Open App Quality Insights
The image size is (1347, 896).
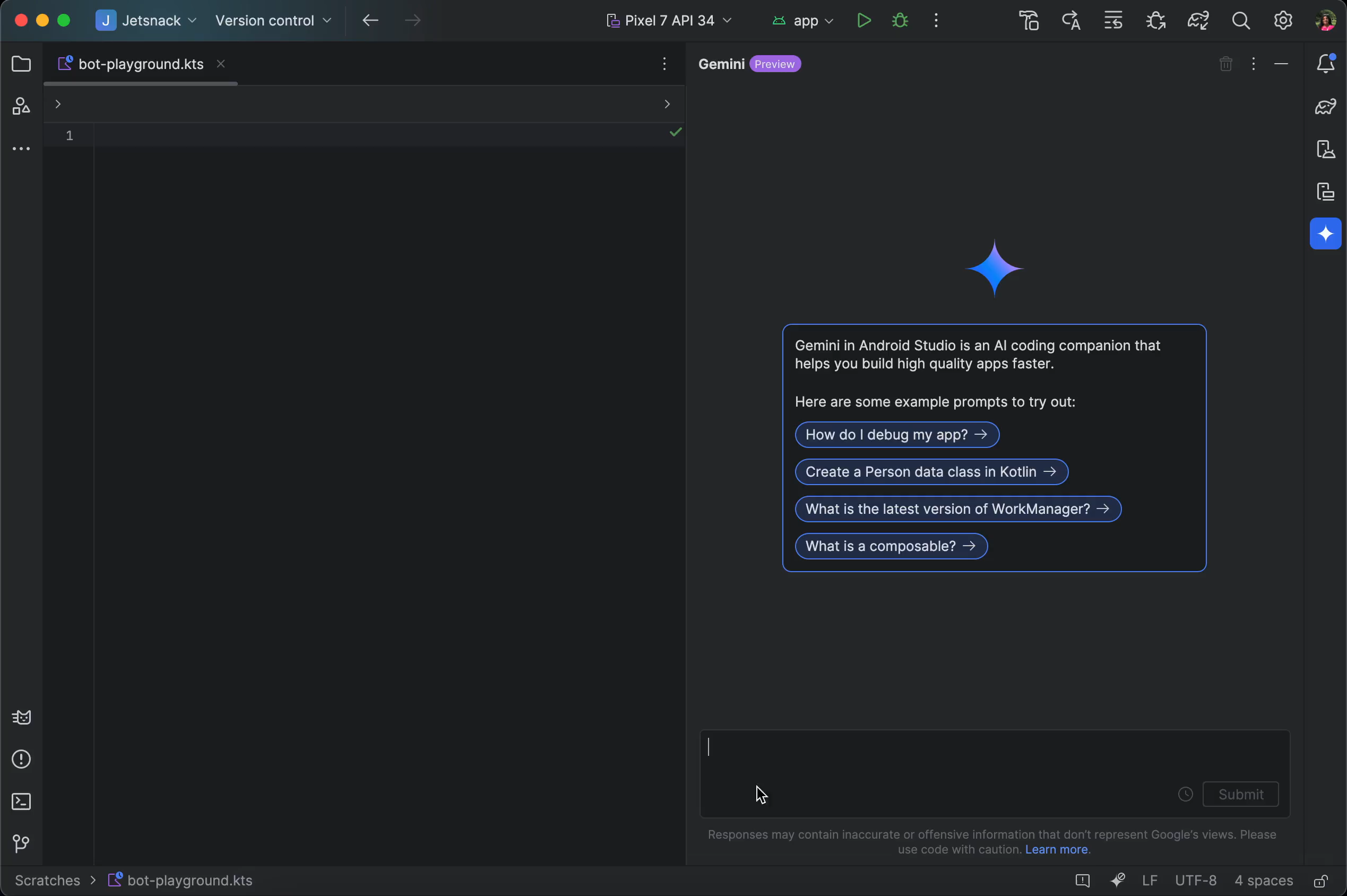21,717
